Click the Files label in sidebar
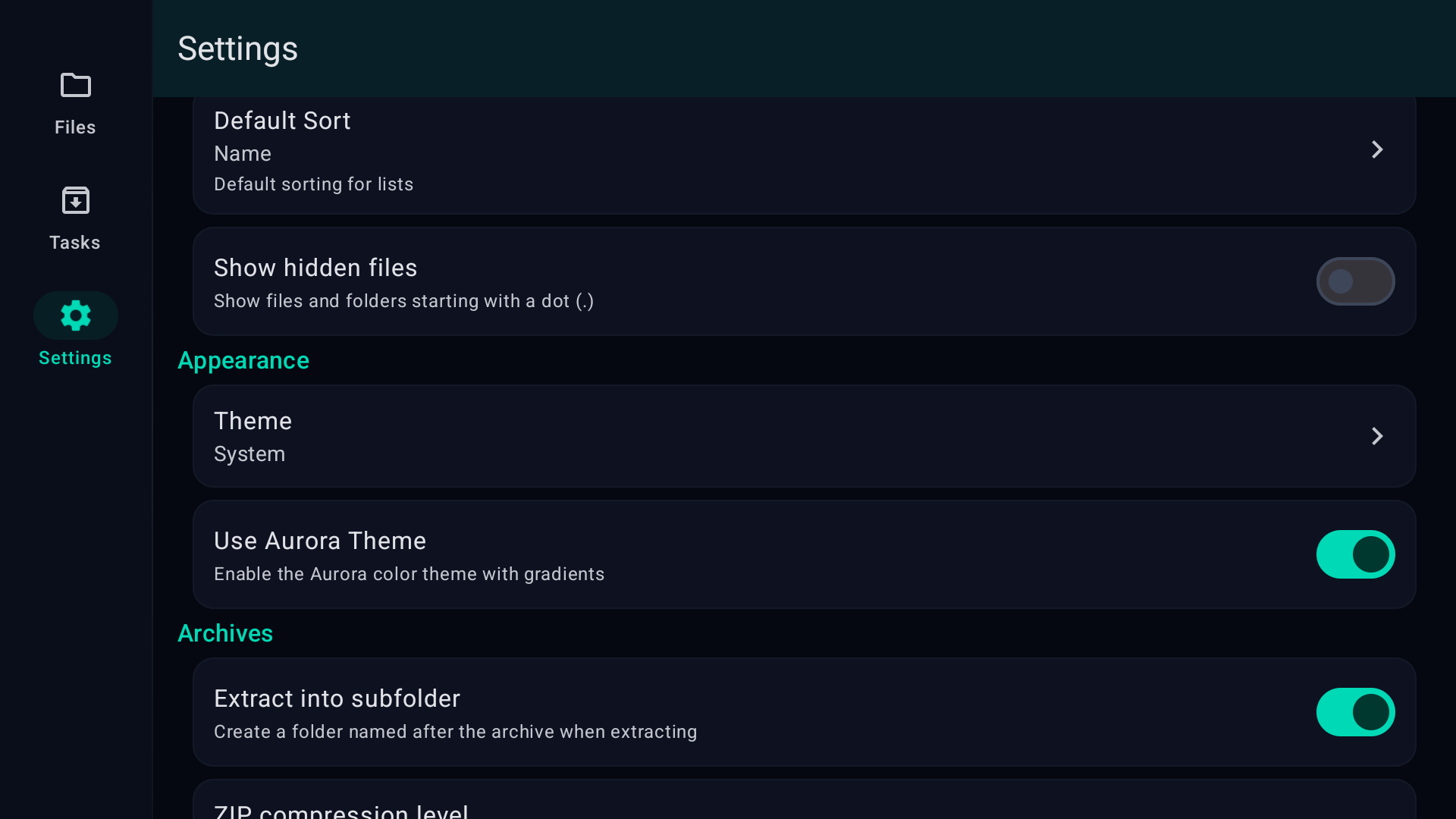1456x819 pixels. tap(75, 127)
